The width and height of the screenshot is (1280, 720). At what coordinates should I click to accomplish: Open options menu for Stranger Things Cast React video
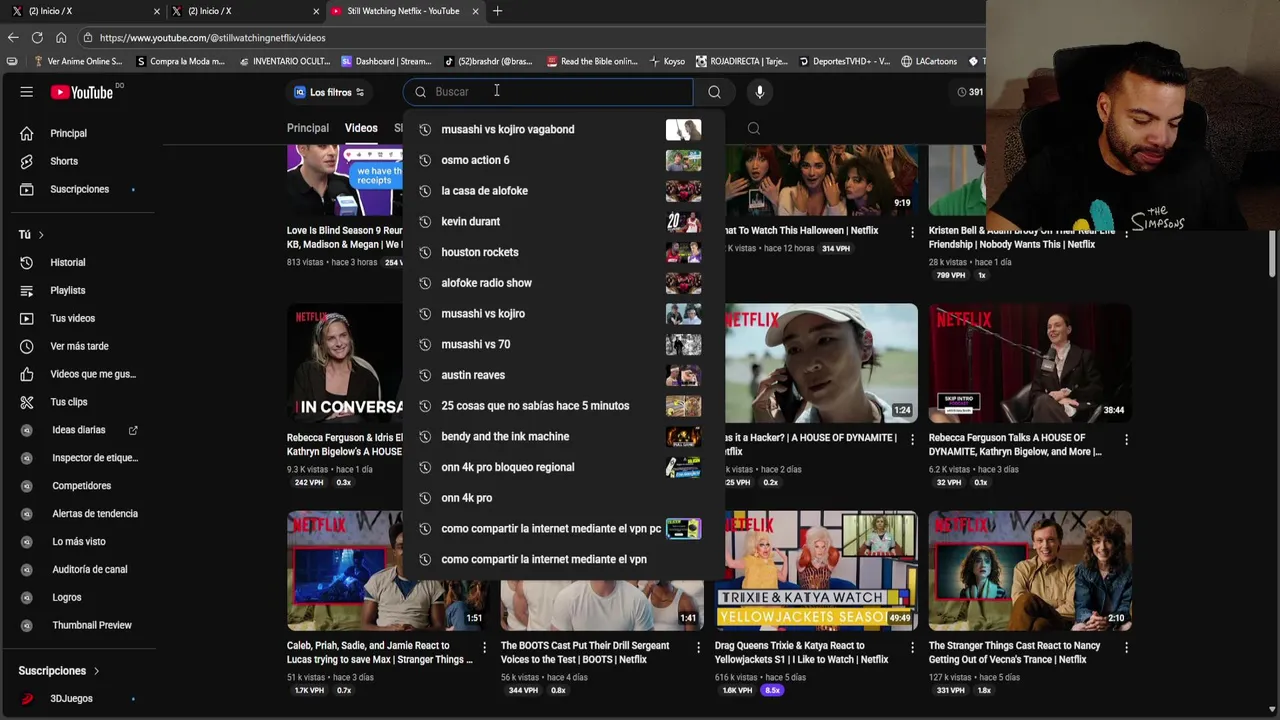[1126, 647]
